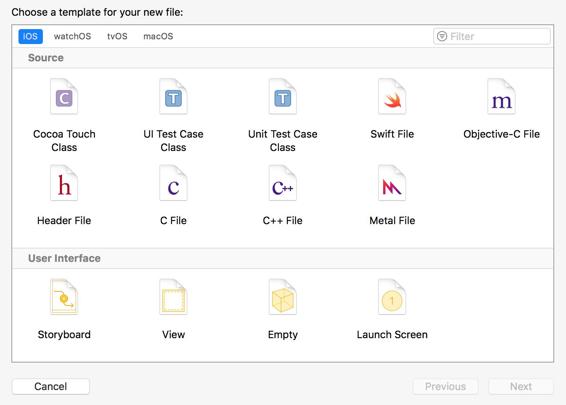This screenshot has height=405, width=566.
Task: Click the Filter search field
Action: pyautogui.click(x=492, y=36)
